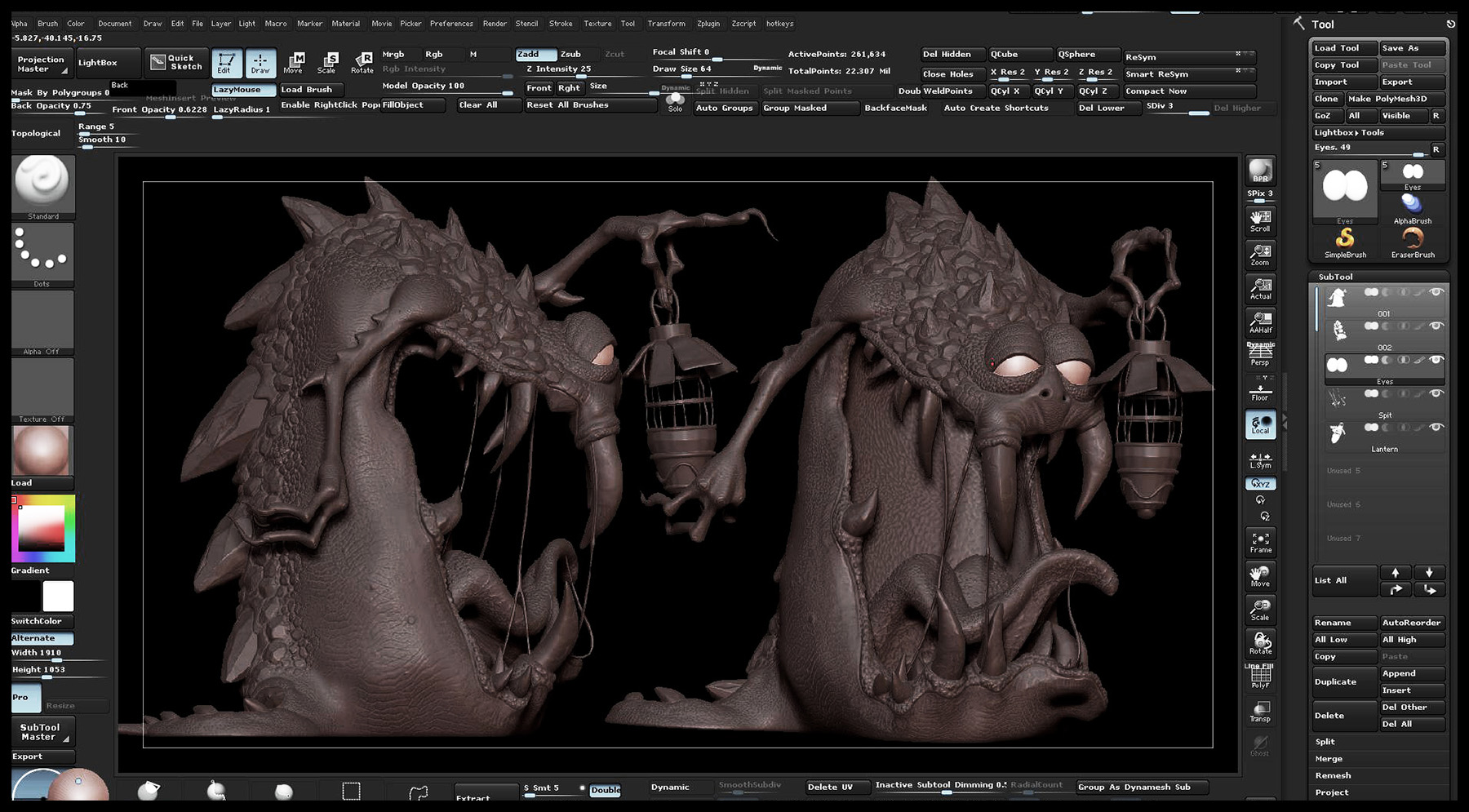
Task: Toggle the Floor grid icon
Action: 1261,390
